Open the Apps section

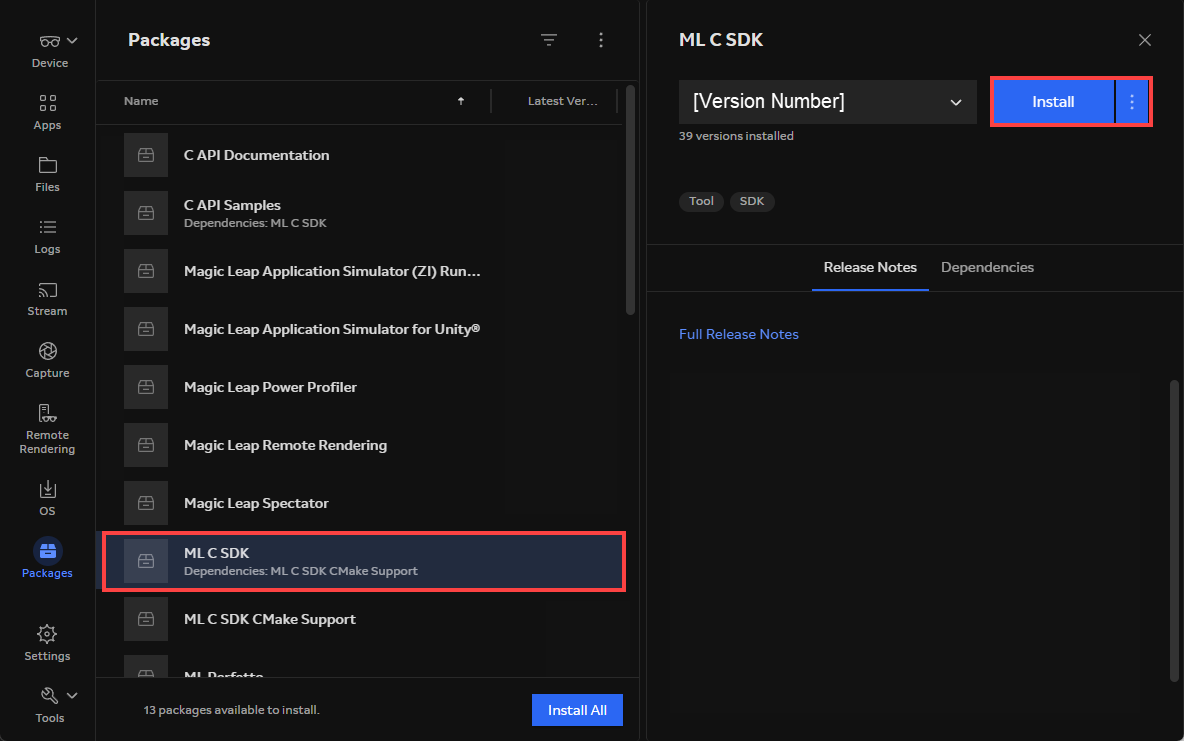47,112
